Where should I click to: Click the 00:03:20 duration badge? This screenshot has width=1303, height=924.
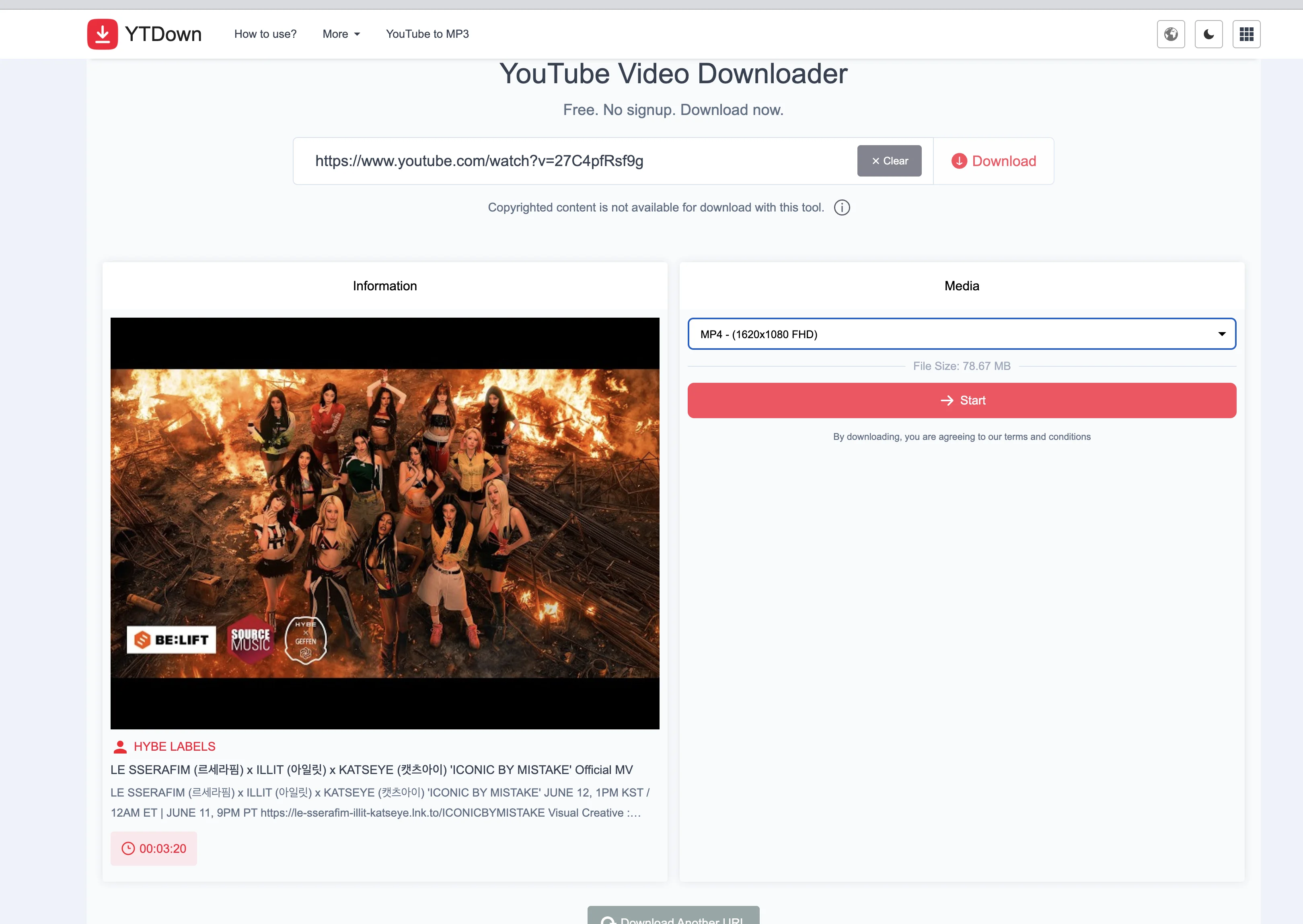tap(154, 848)
